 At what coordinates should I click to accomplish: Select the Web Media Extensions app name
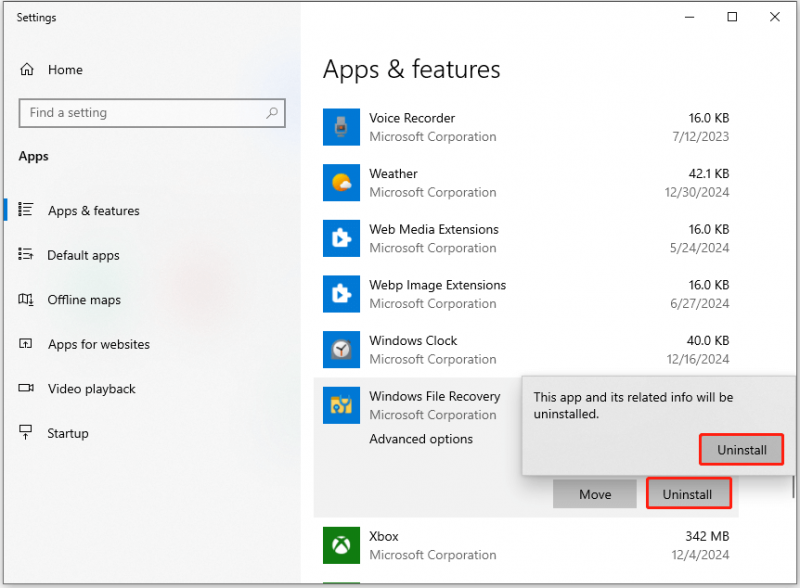[434, 229]
